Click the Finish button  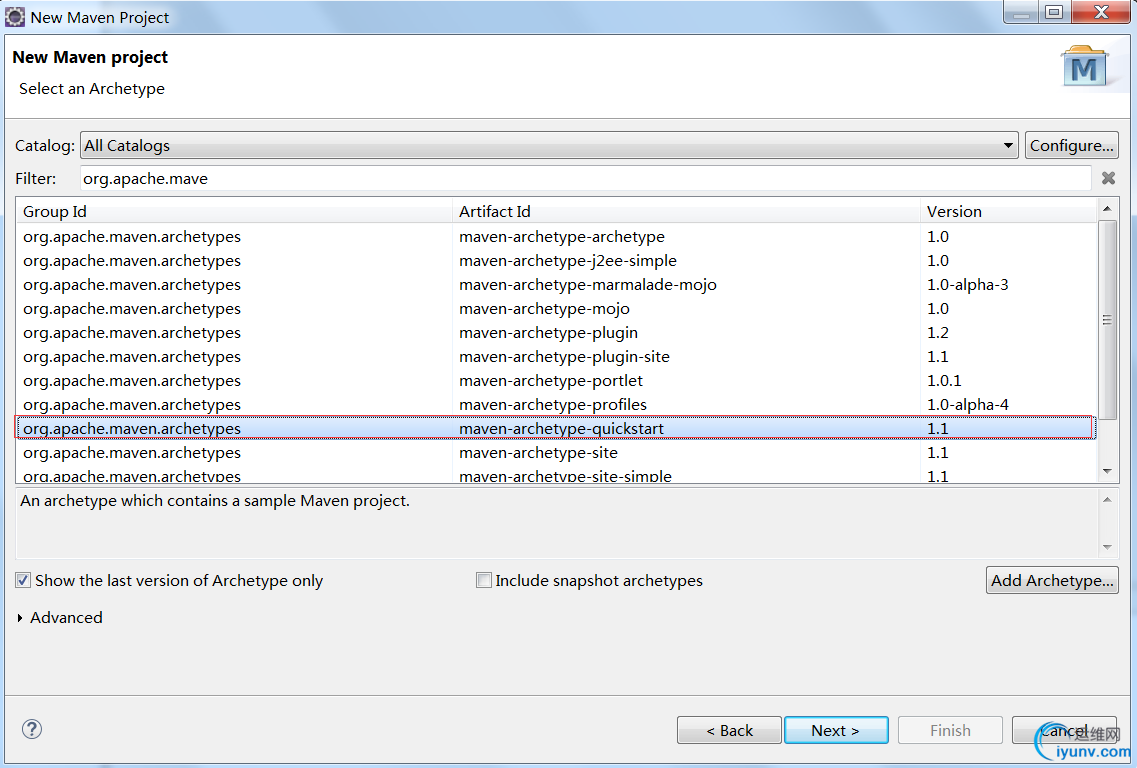point(951,730)
